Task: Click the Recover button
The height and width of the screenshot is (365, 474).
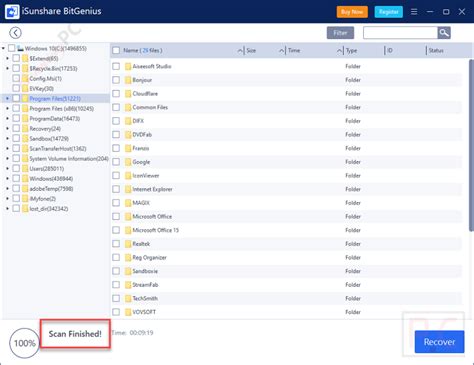Action: coord(439,342)
